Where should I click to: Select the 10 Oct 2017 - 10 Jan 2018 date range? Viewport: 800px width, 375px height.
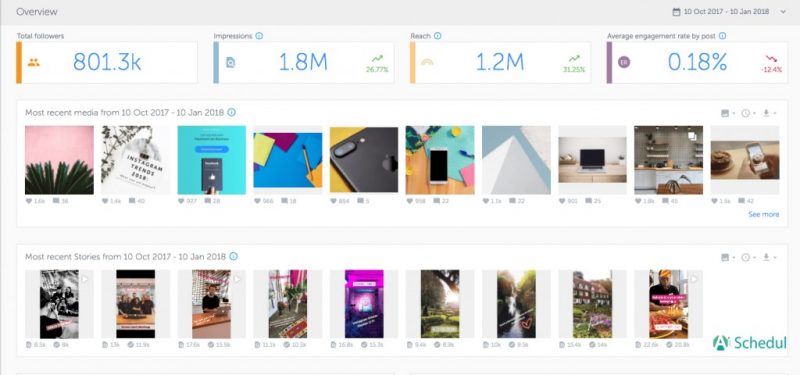coord(727,12)
